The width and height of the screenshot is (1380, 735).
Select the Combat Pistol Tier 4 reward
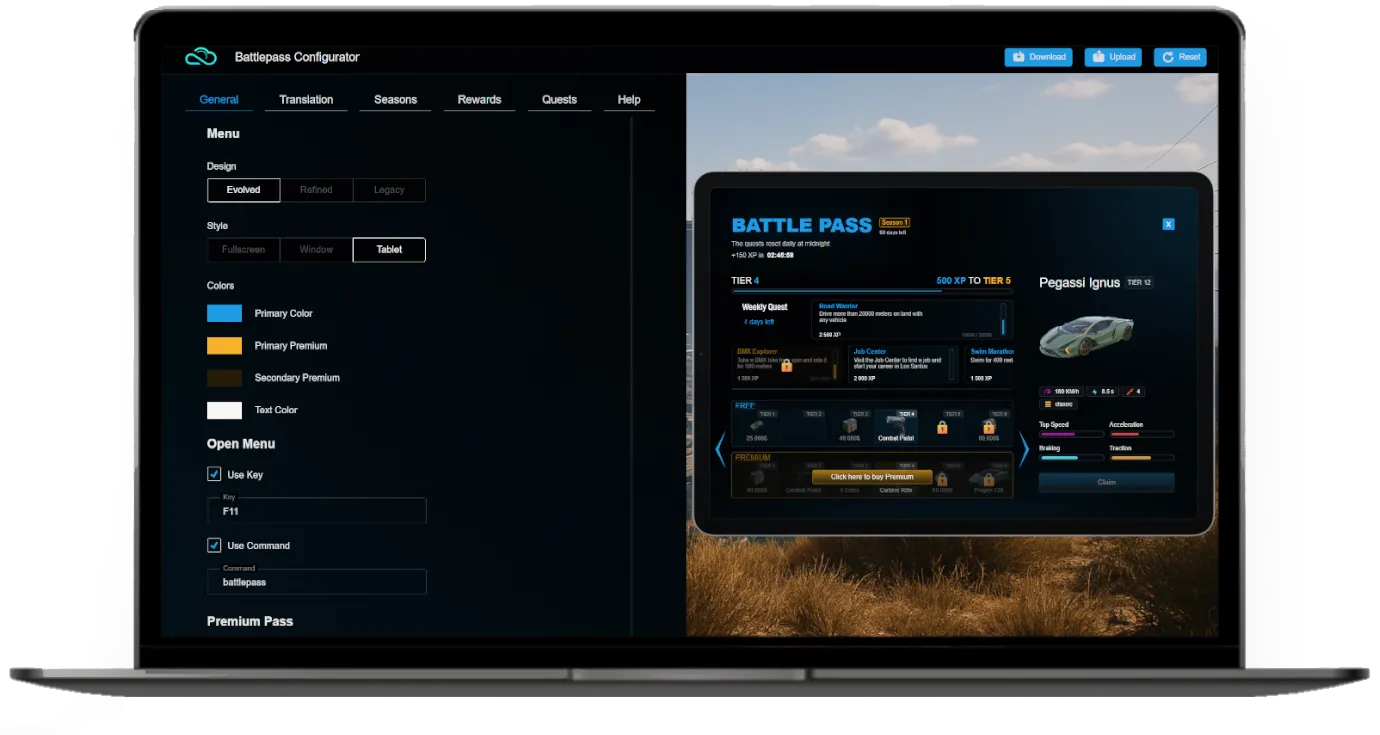(895, 426)
